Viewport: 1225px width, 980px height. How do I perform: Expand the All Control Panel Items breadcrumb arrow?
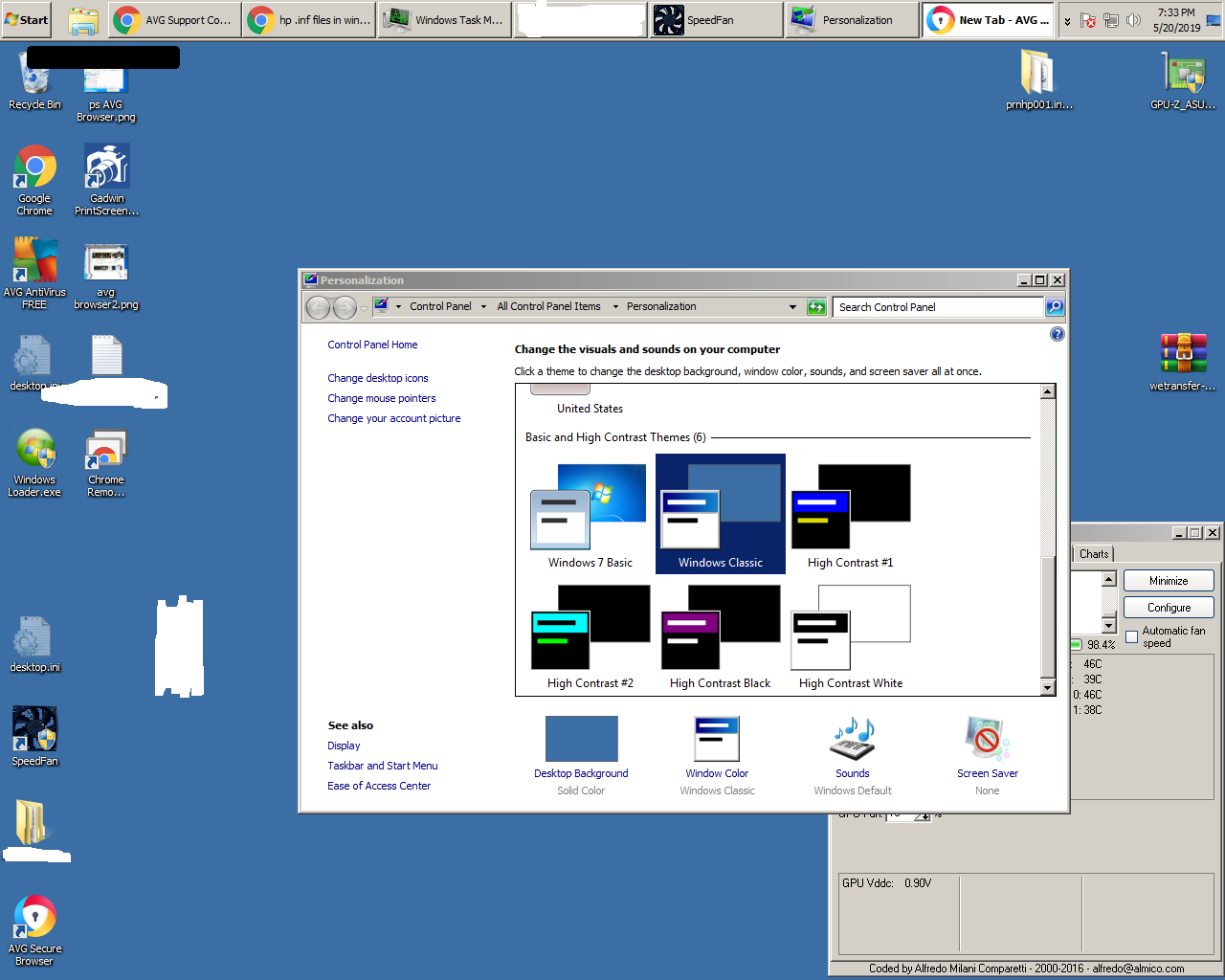tap(615, 307)
